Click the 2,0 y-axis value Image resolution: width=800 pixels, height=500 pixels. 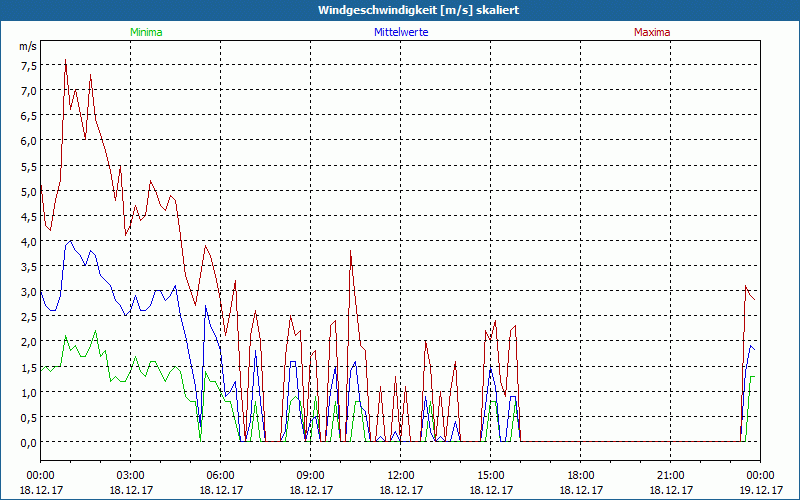[x=29, y=342]
